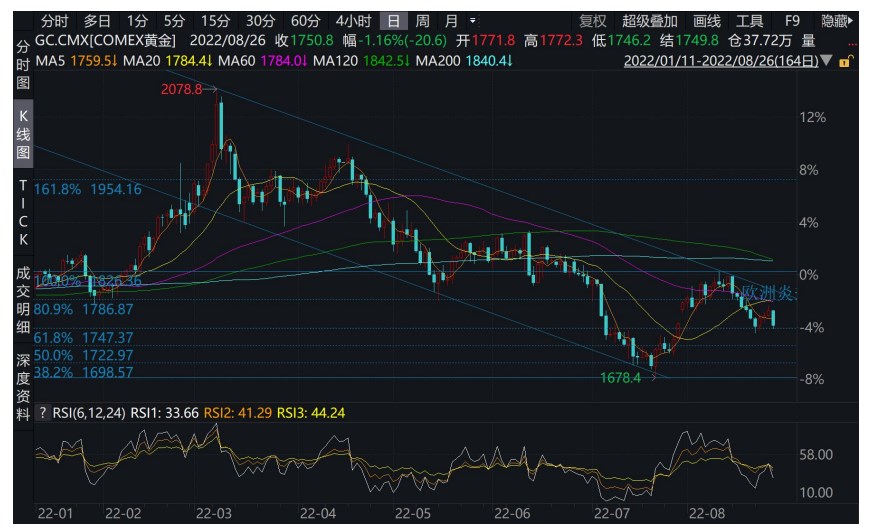Select the 61.8% 1747.37 Fibonacci level label

83,338
